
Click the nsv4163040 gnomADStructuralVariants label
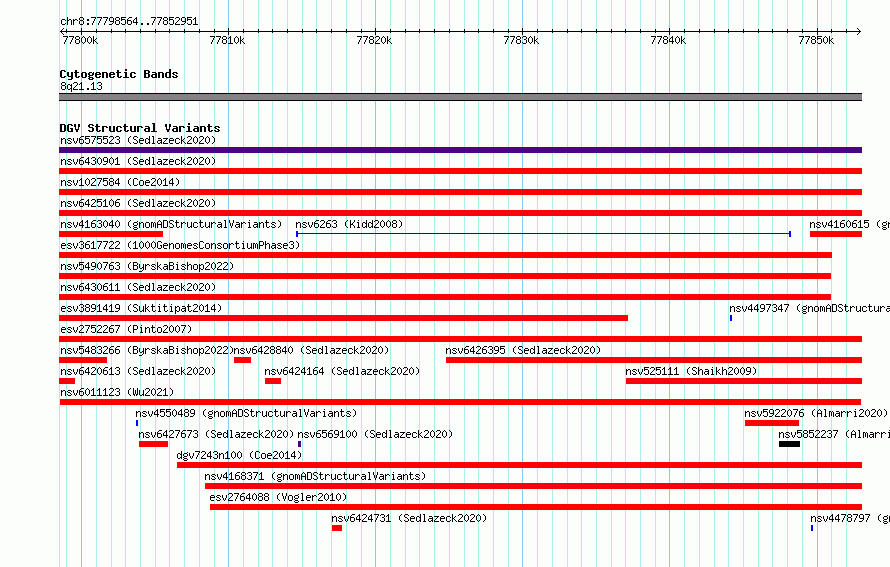click(x=171, y=224)
